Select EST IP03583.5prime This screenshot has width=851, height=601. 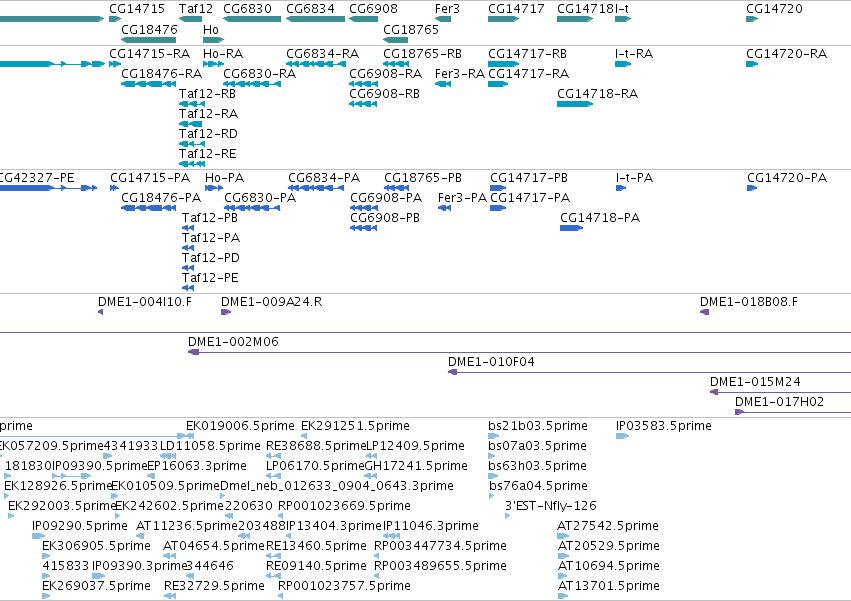point(664,426)
